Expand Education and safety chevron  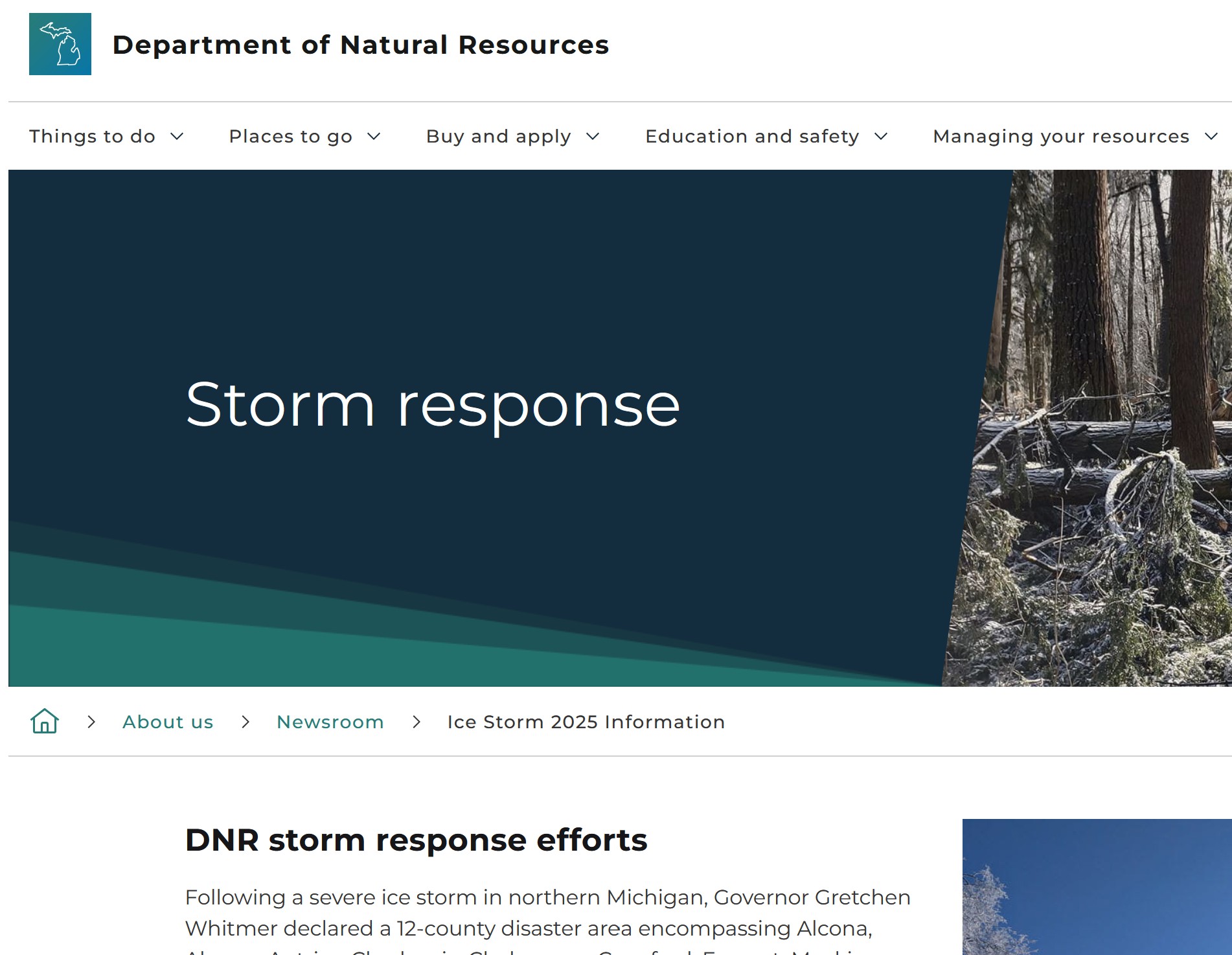click(881, 136)
